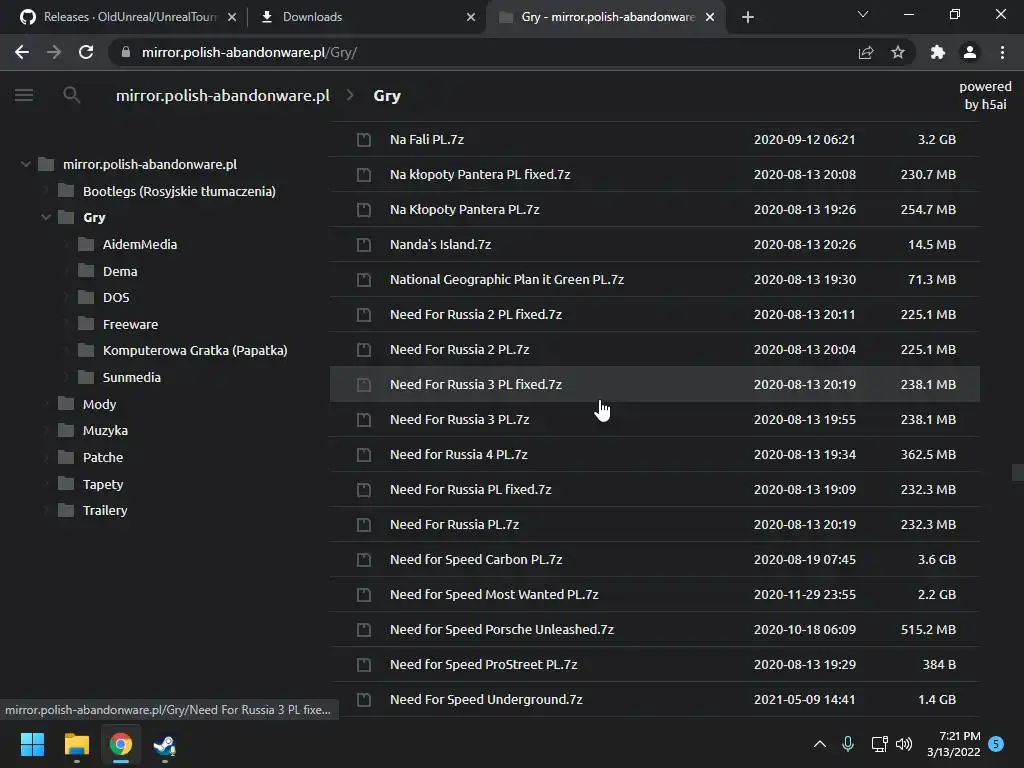This screenshot has height=768, width=1024.
Task: Close the Downloads tab
Action: 471,17
